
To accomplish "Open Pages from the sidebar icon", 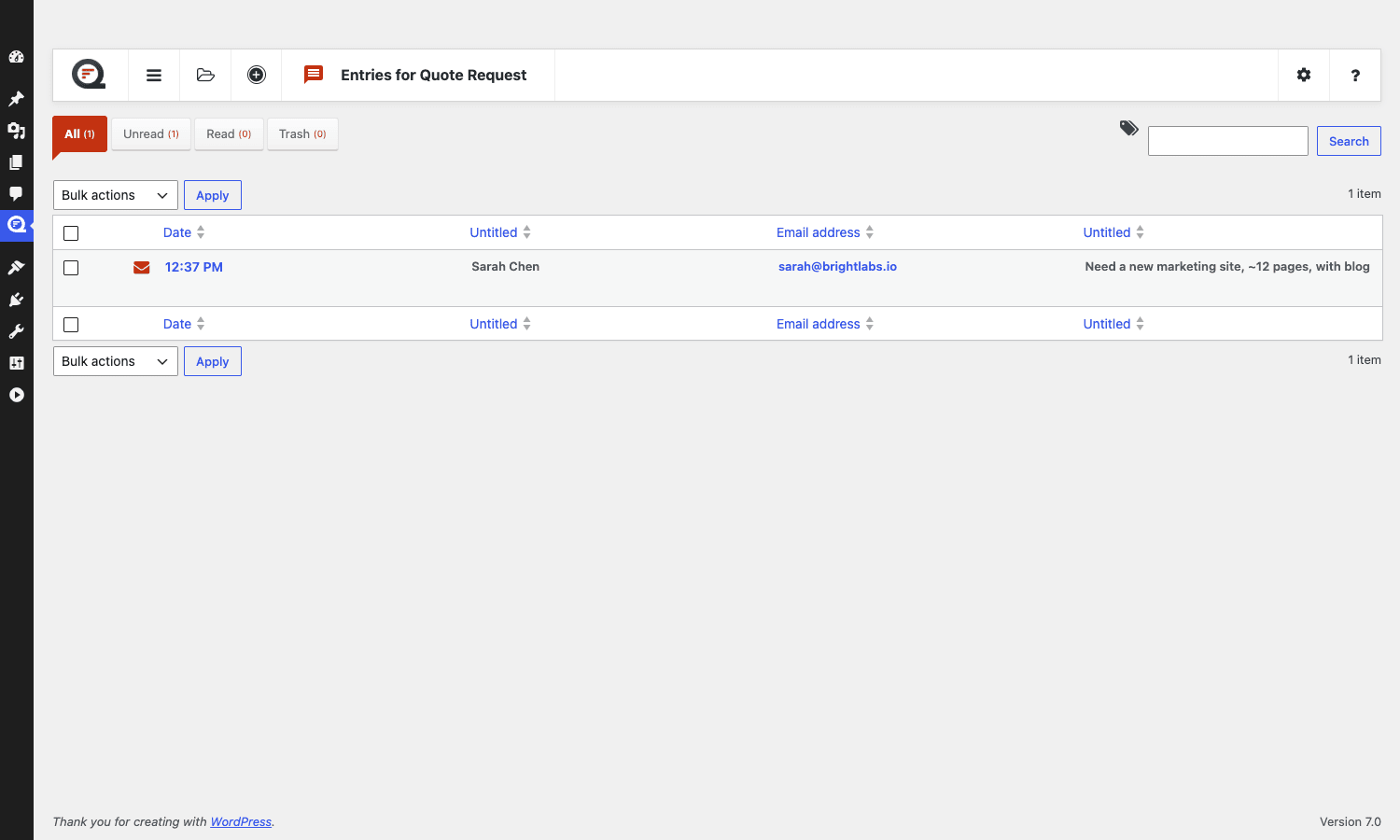I will click(16, 162).
